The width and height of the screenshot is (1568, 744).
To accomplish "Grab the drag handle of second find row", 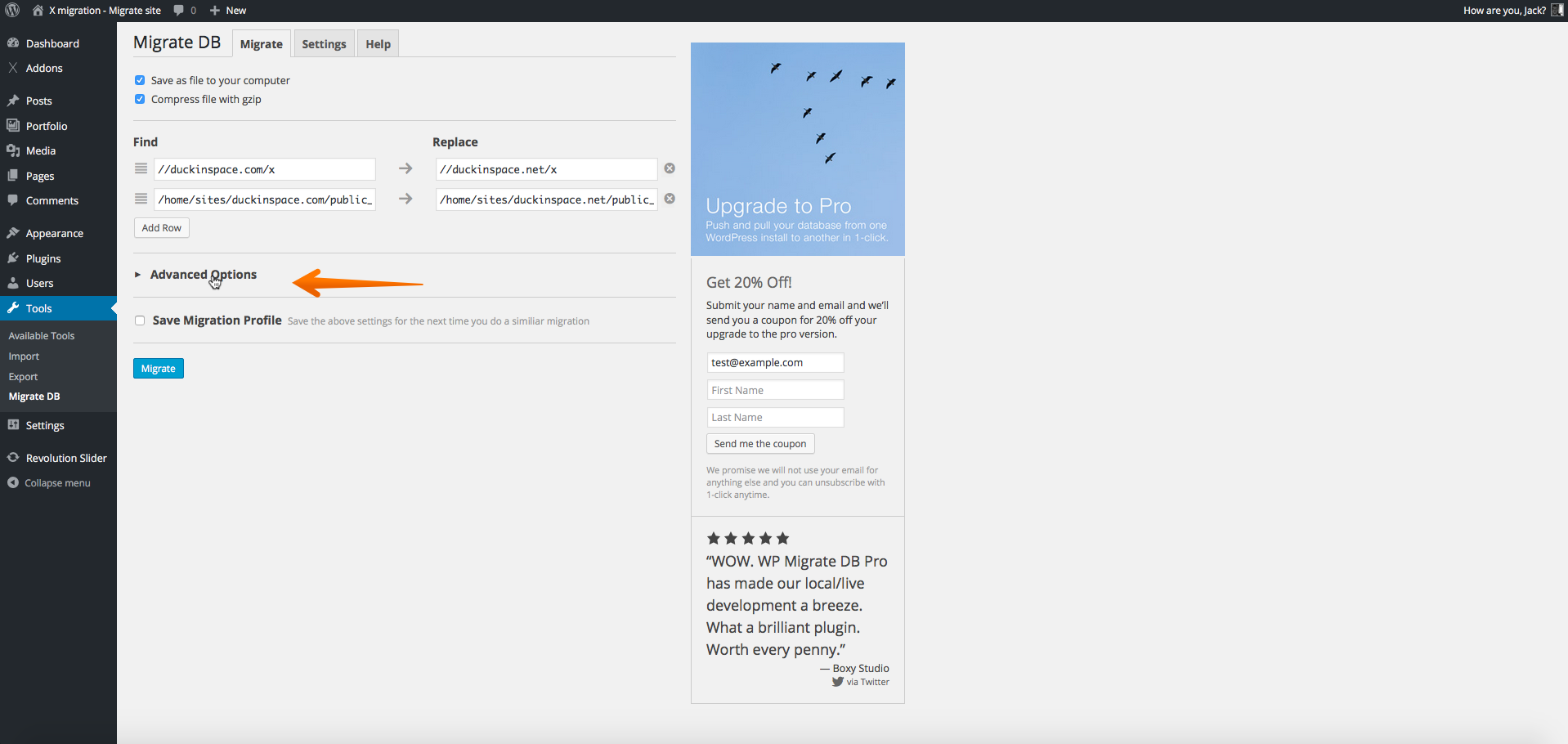I will (141, 199).
